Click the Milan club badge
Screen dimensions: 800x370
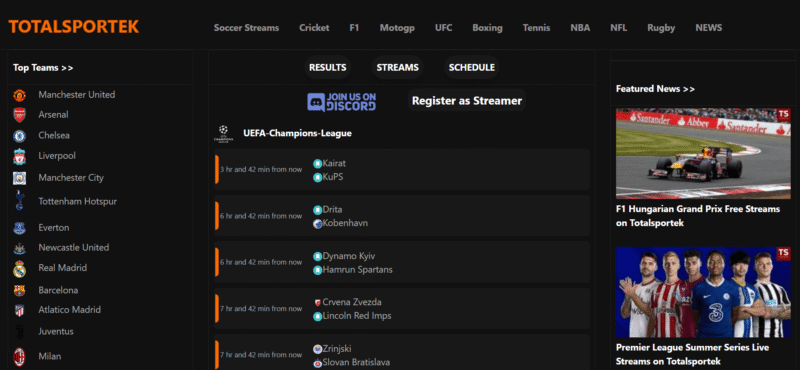[19, 356]
